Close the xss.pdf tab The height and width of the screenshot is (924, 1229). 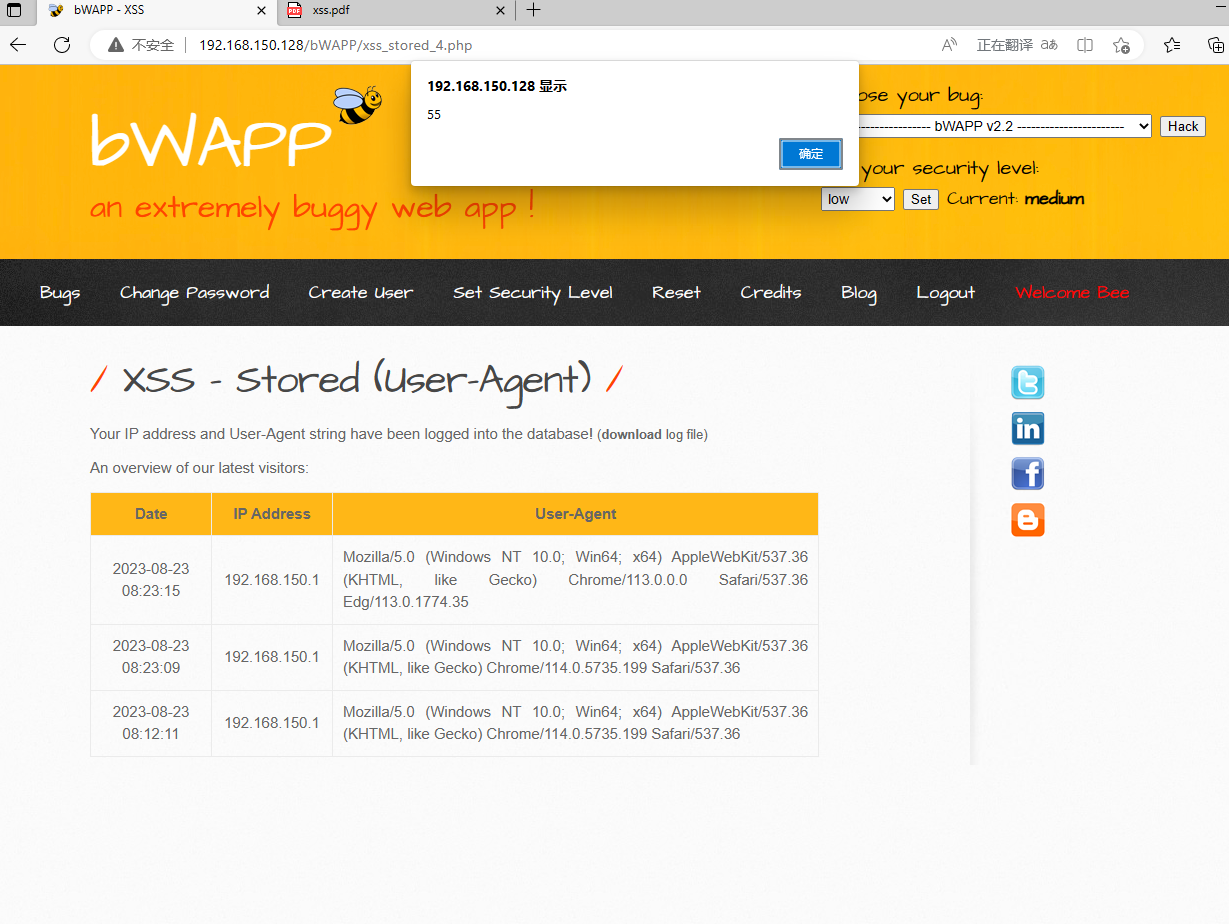500,10
